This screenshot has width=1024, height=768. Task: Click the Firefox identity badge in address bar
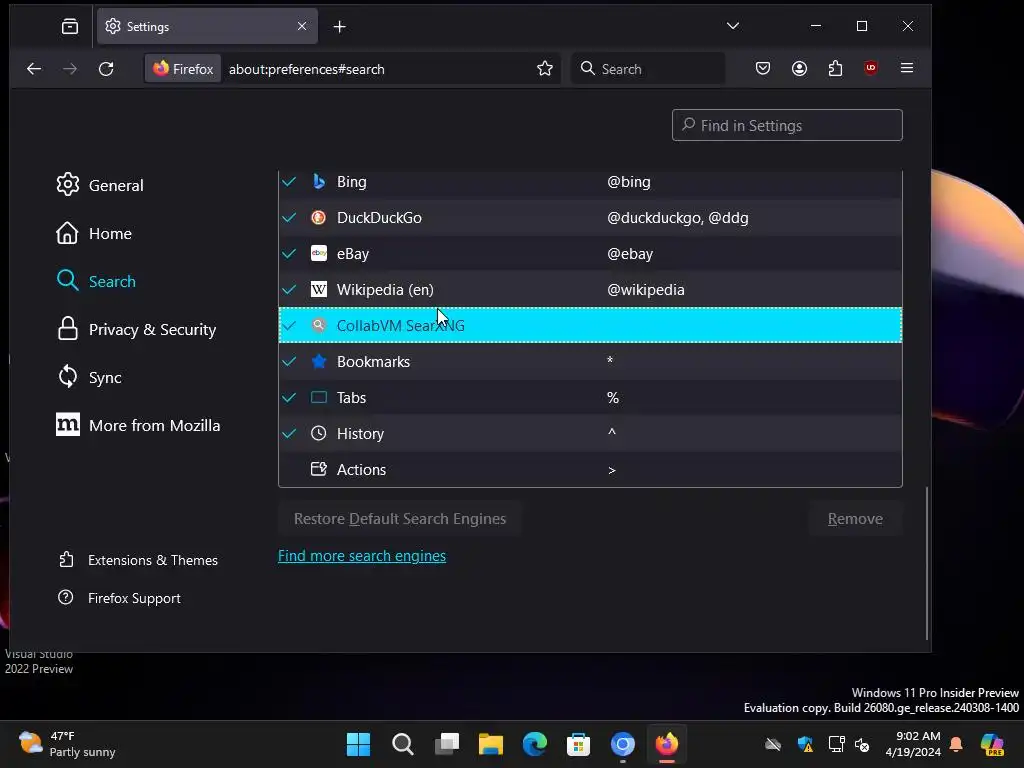[x=184, y=69]
